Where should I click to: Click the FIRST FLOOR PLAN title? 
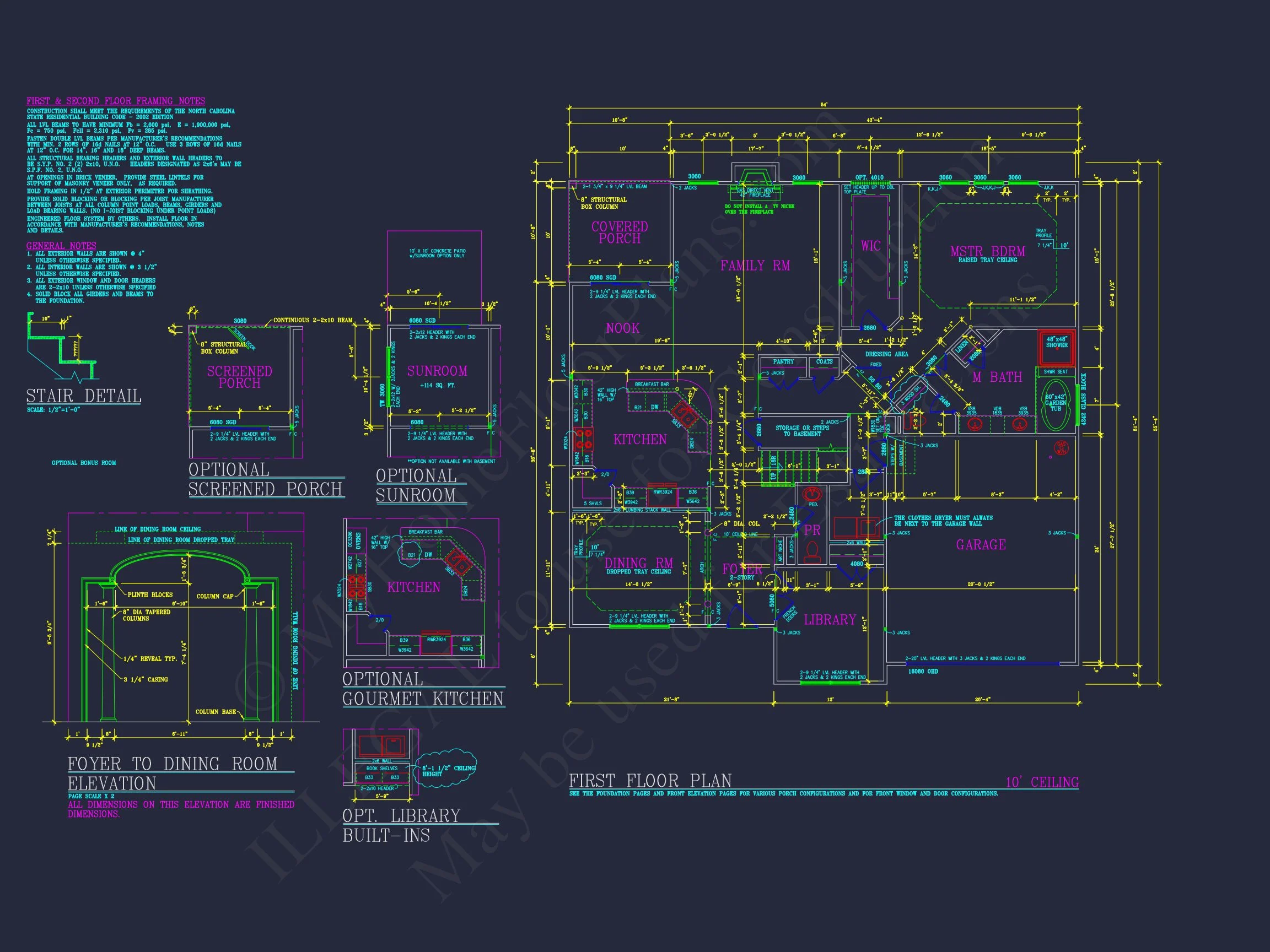[x=650, y=781]
